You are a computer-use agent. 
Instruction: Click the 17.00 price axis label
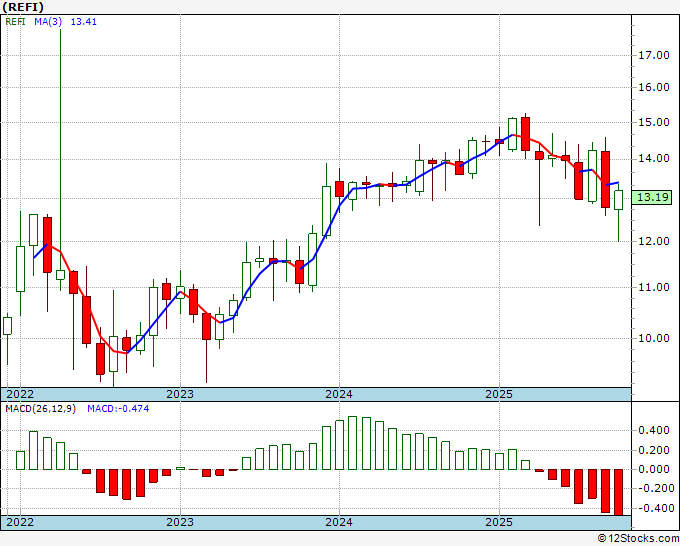pos(654,55)
